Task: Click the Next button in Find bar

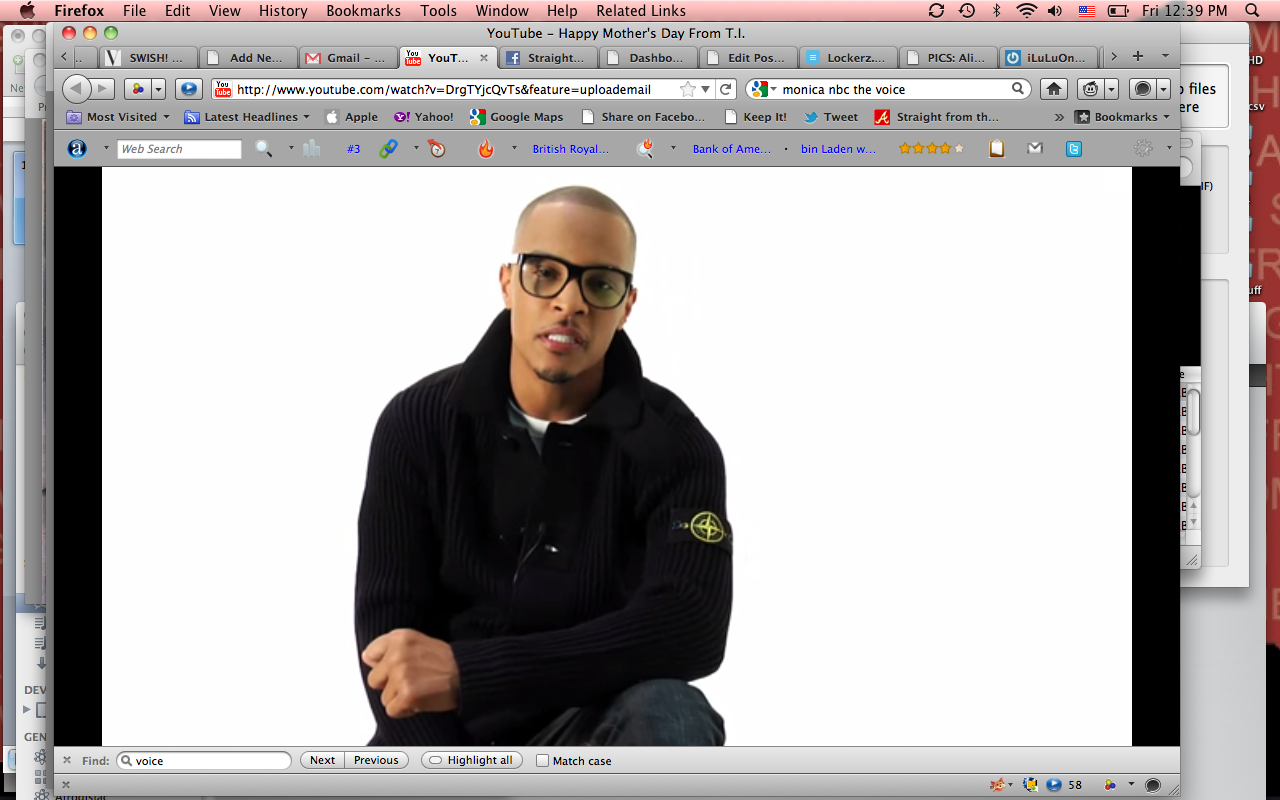Action: pos(322,761)
